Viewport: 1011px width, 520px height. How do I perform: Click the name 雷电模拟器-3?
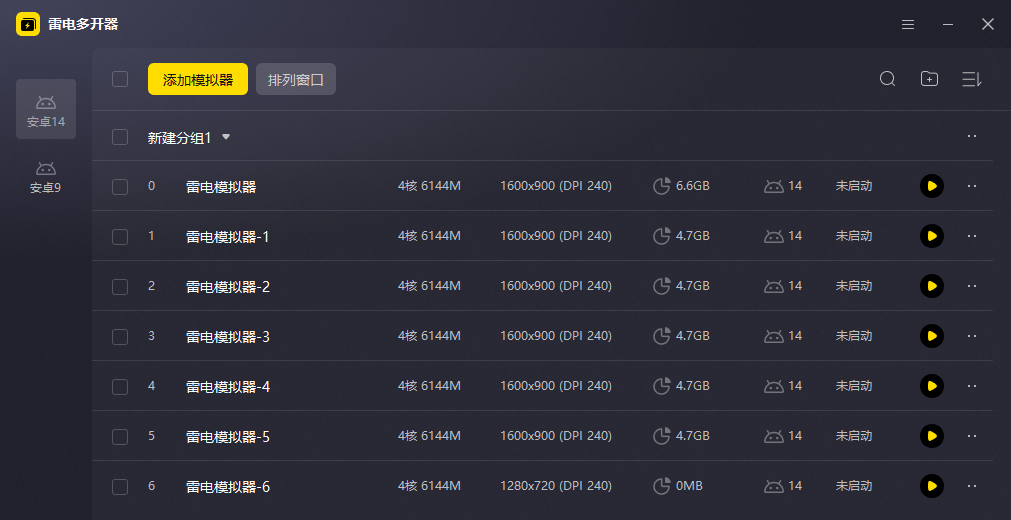[x=228, y=337]
